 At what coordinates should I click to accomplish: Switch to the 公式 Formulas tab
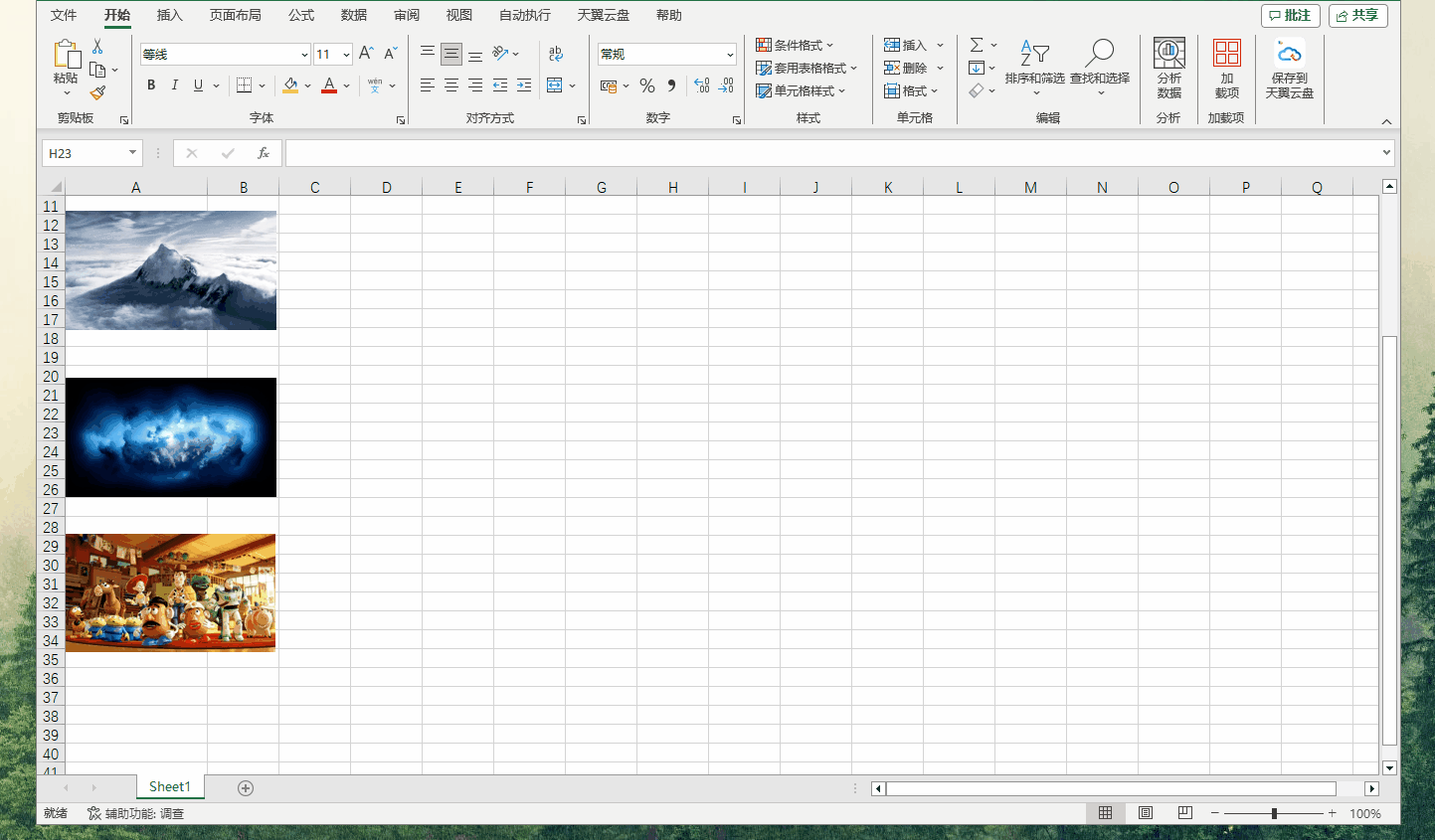coord(301,15)
